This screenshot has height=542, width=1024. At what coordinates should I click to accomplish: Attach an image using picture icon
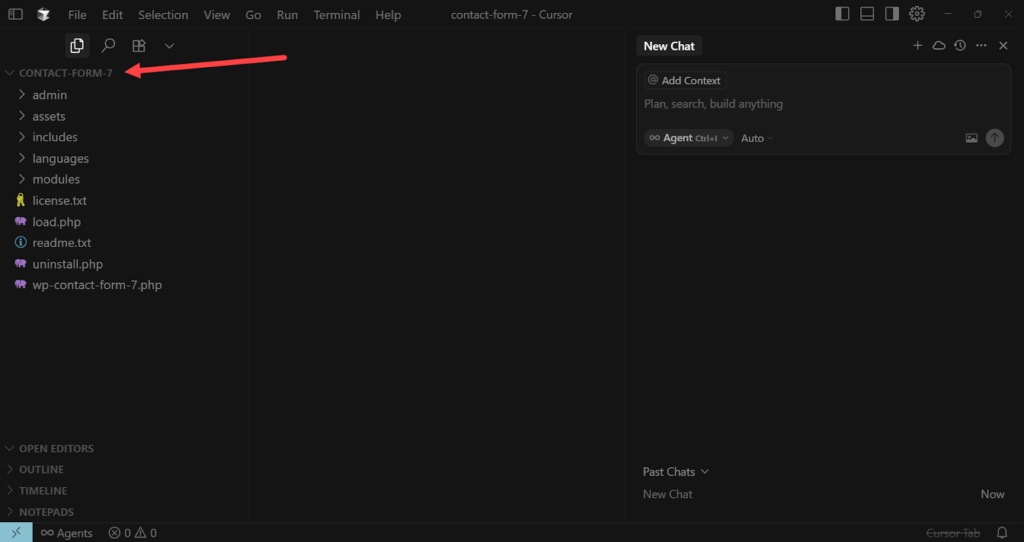972,138
